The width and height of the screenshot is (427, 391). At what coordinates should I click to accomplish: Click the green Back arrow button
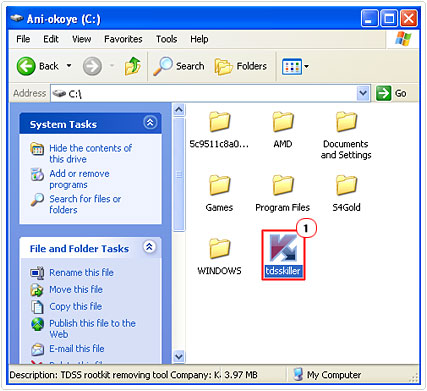[x=26, y=66]
